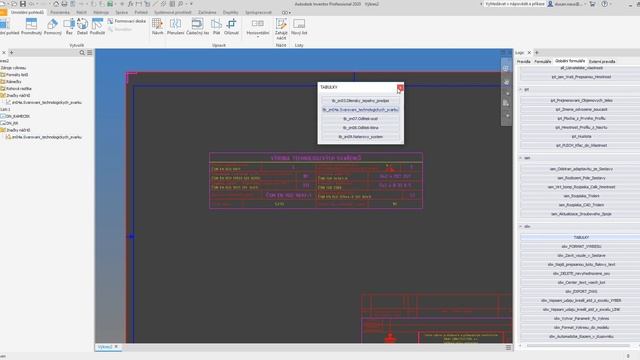Viewport: 640px width, 360px height.
Task: Run the TABULKY global form
Action: click(x=581, y=237)
